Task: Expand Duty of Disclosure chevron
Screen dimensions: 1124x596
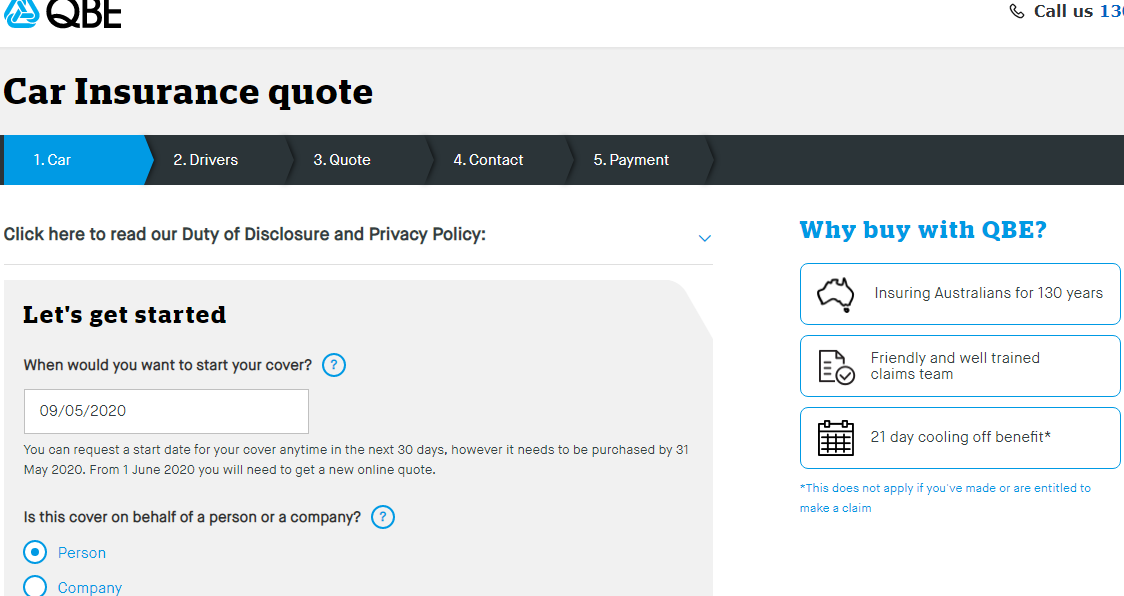Action: click(705, 238)
